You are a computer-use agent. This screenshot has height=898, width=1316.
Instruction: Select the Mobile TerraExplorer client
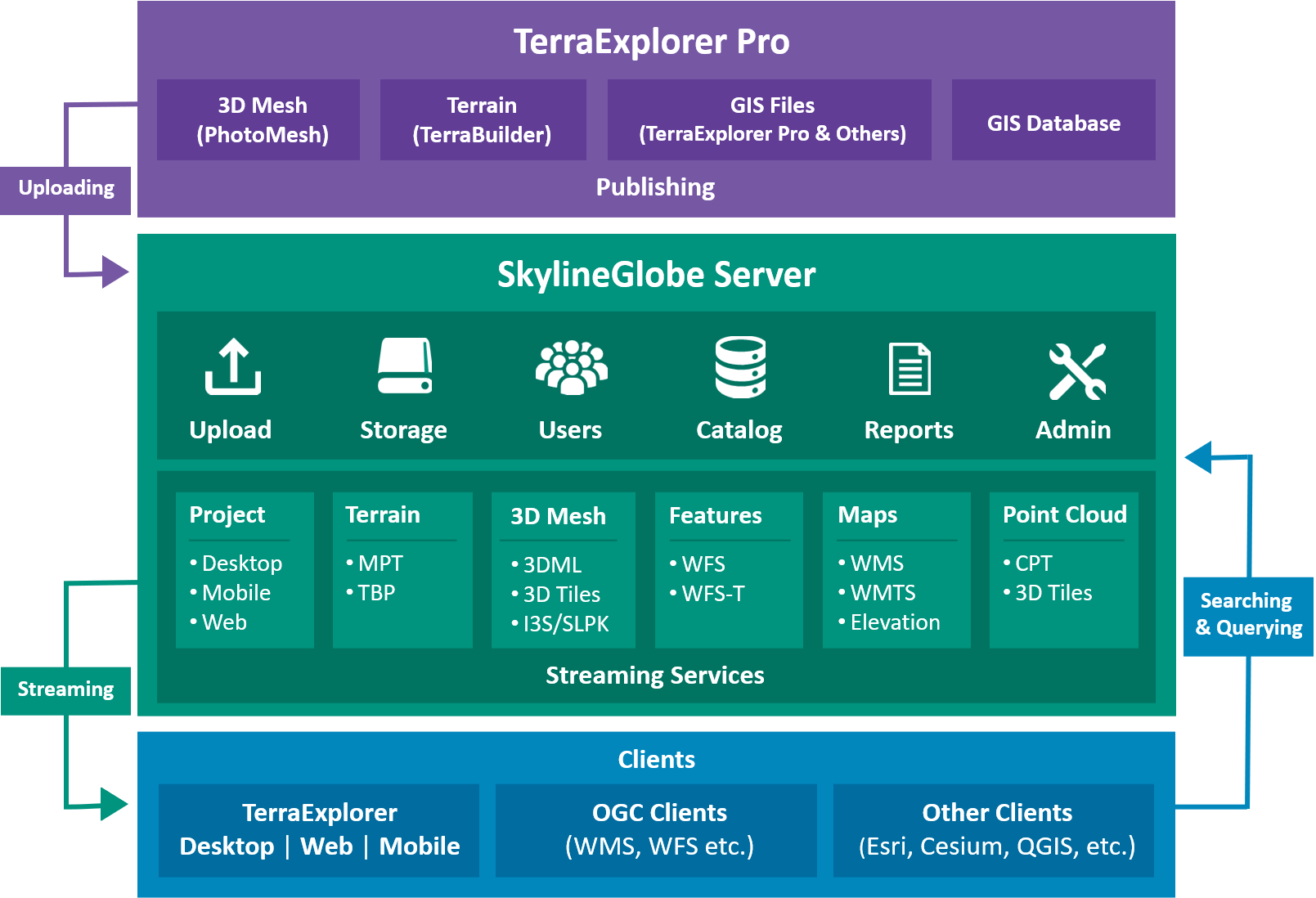(420, 846)
